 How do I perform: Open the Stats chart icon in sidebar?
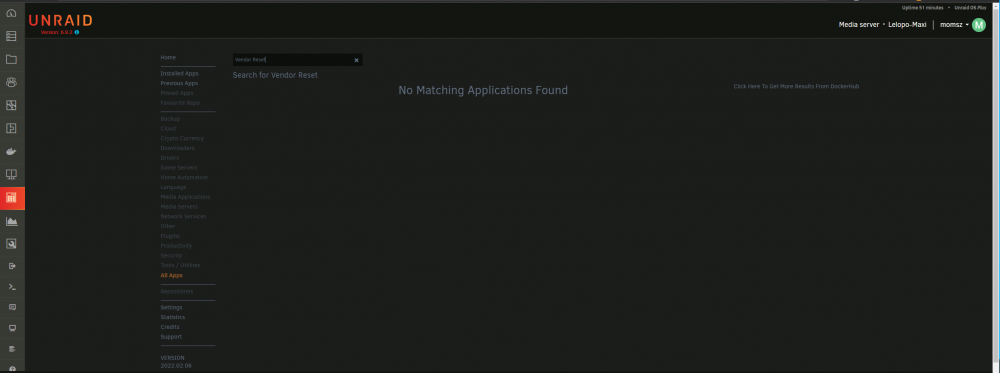click(11, 221)
